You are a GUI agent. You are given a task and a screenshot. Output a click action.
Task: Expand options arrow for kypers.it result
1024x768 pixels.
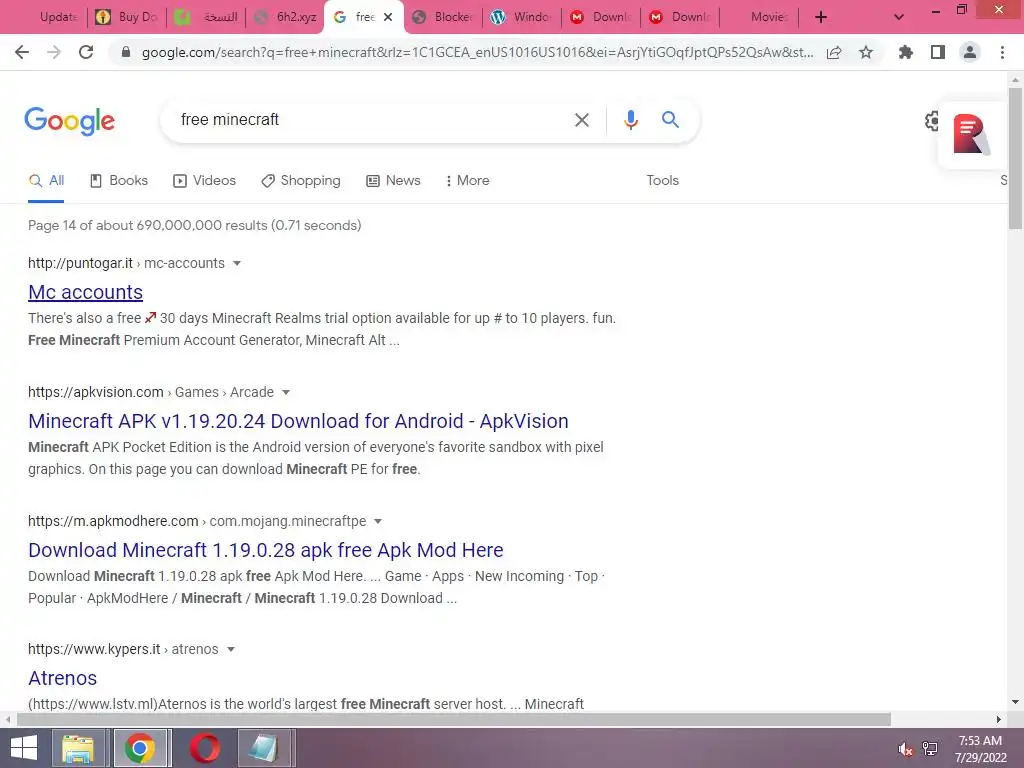point(231,650)
